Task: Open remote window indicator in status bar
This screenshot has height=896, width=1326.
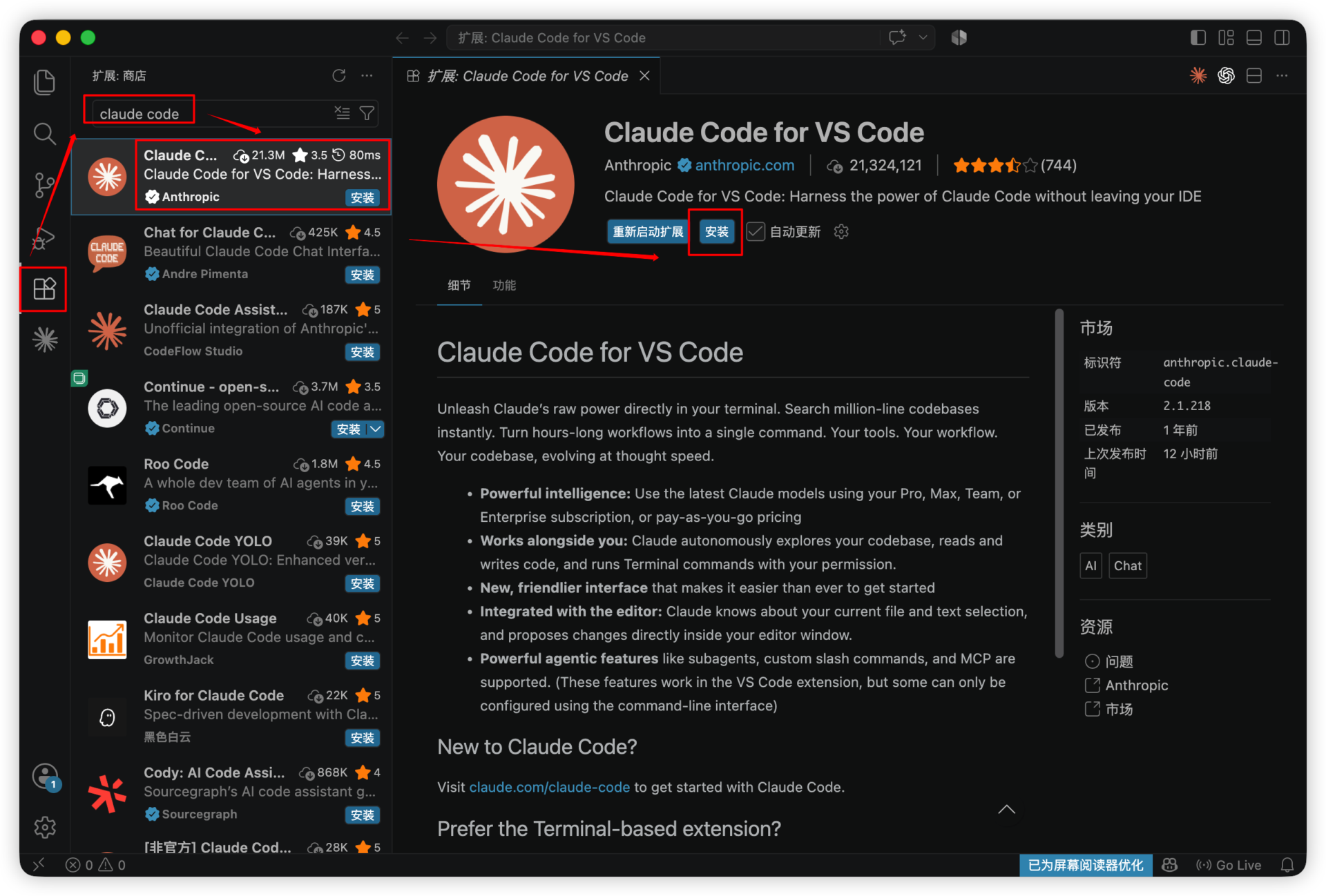Action: (x=39, y=865)
